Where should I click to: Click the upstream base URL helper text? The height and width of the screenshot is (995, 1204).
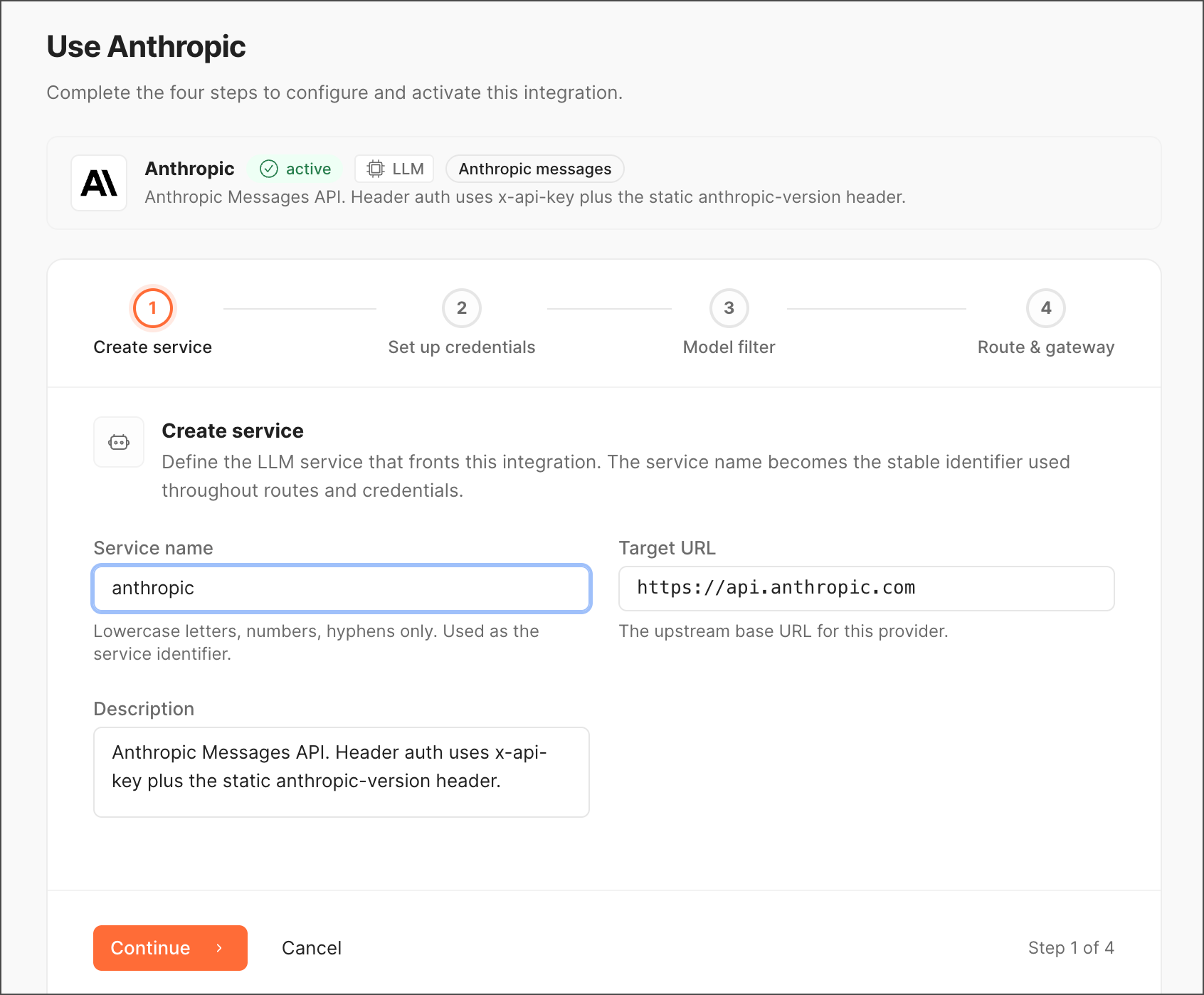pyautogui.click(x=783, y=631)
